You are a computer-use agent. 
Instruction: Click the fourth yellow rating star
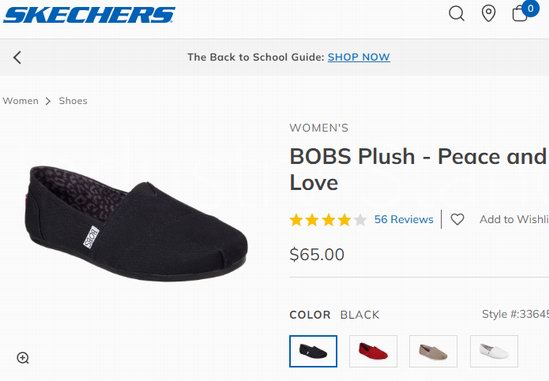345,220
